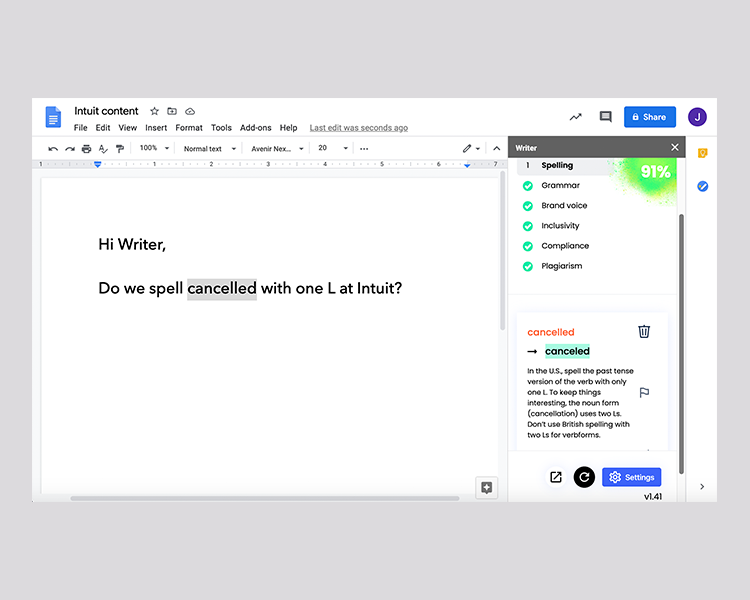Viewport: 750px width, 600px height.
Task: Select the Plagiarism category
Action: (x=562, y=266)
